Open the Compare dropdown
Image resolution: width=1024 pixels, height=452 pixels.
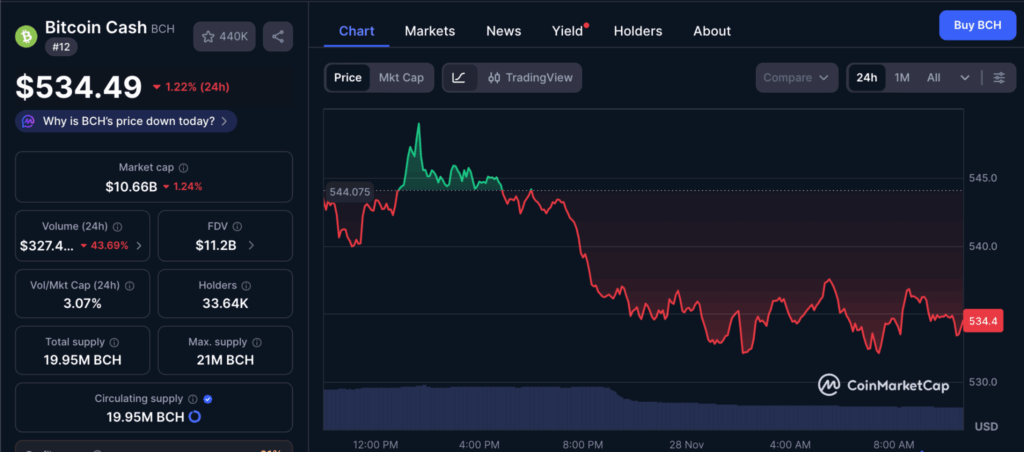click(x=796, y=78)
